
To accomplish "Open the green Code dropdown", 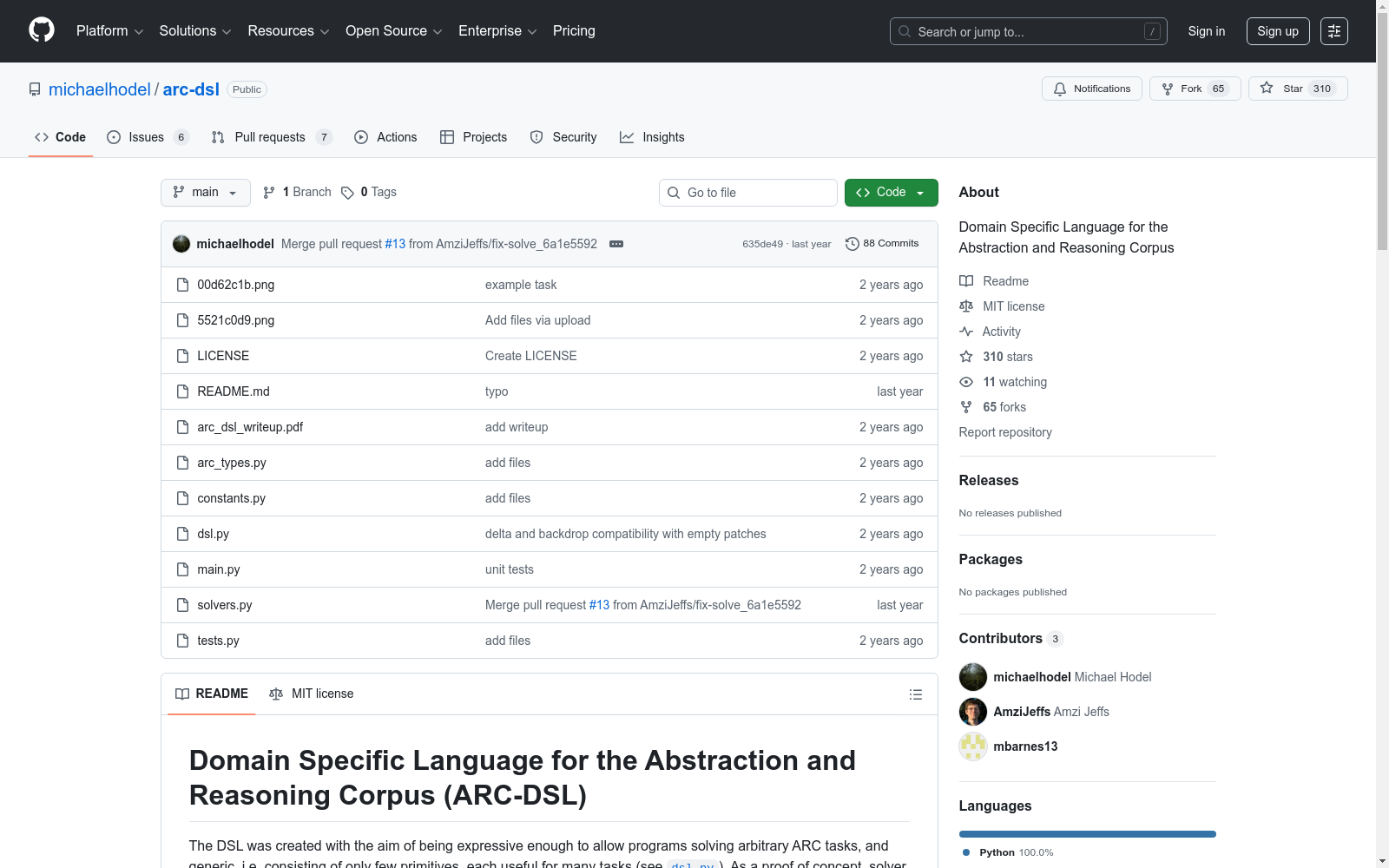I will point(891,193).
